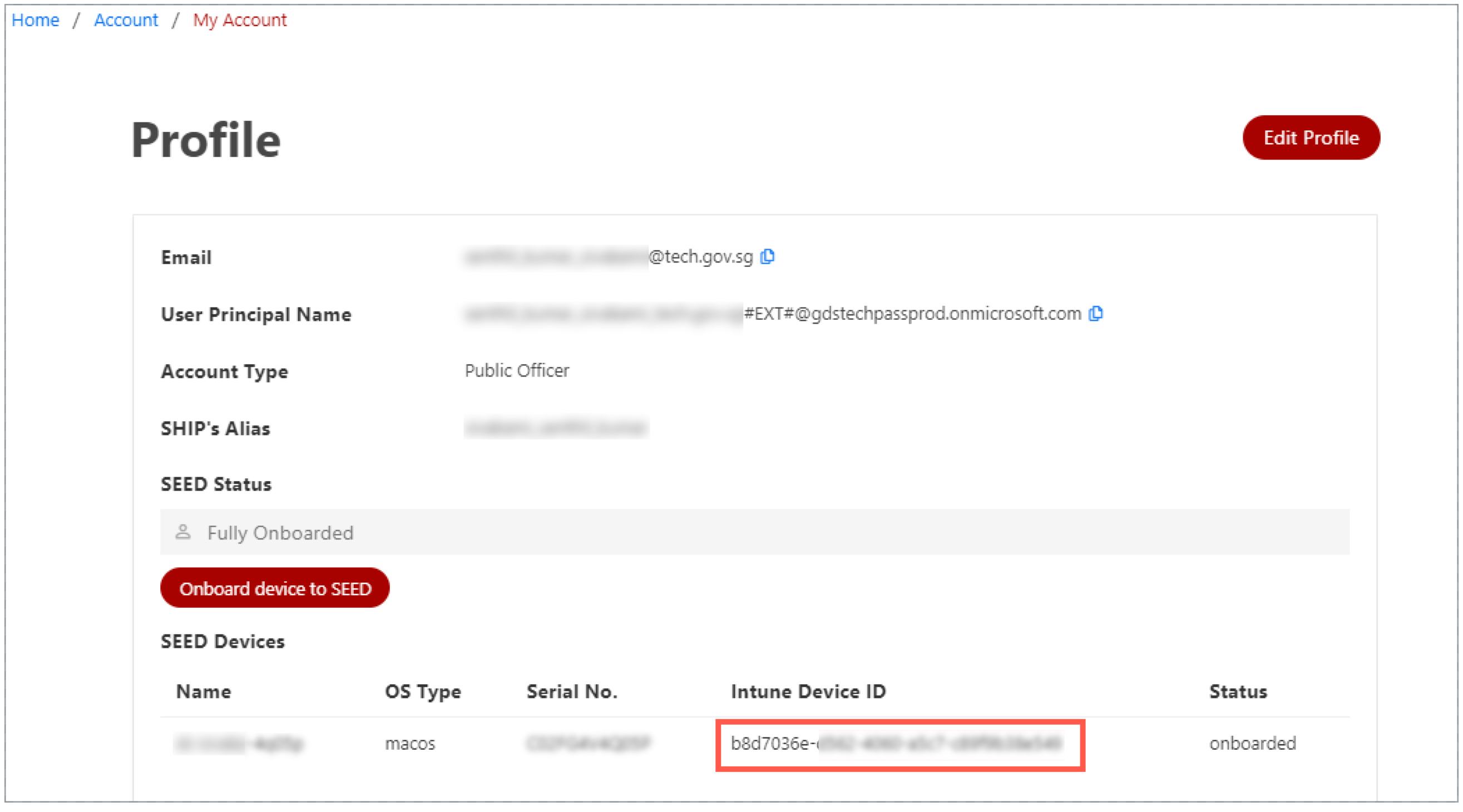
Task: Select the macos OS type cell
Action: pyautogui.click(x=409, y=744)
